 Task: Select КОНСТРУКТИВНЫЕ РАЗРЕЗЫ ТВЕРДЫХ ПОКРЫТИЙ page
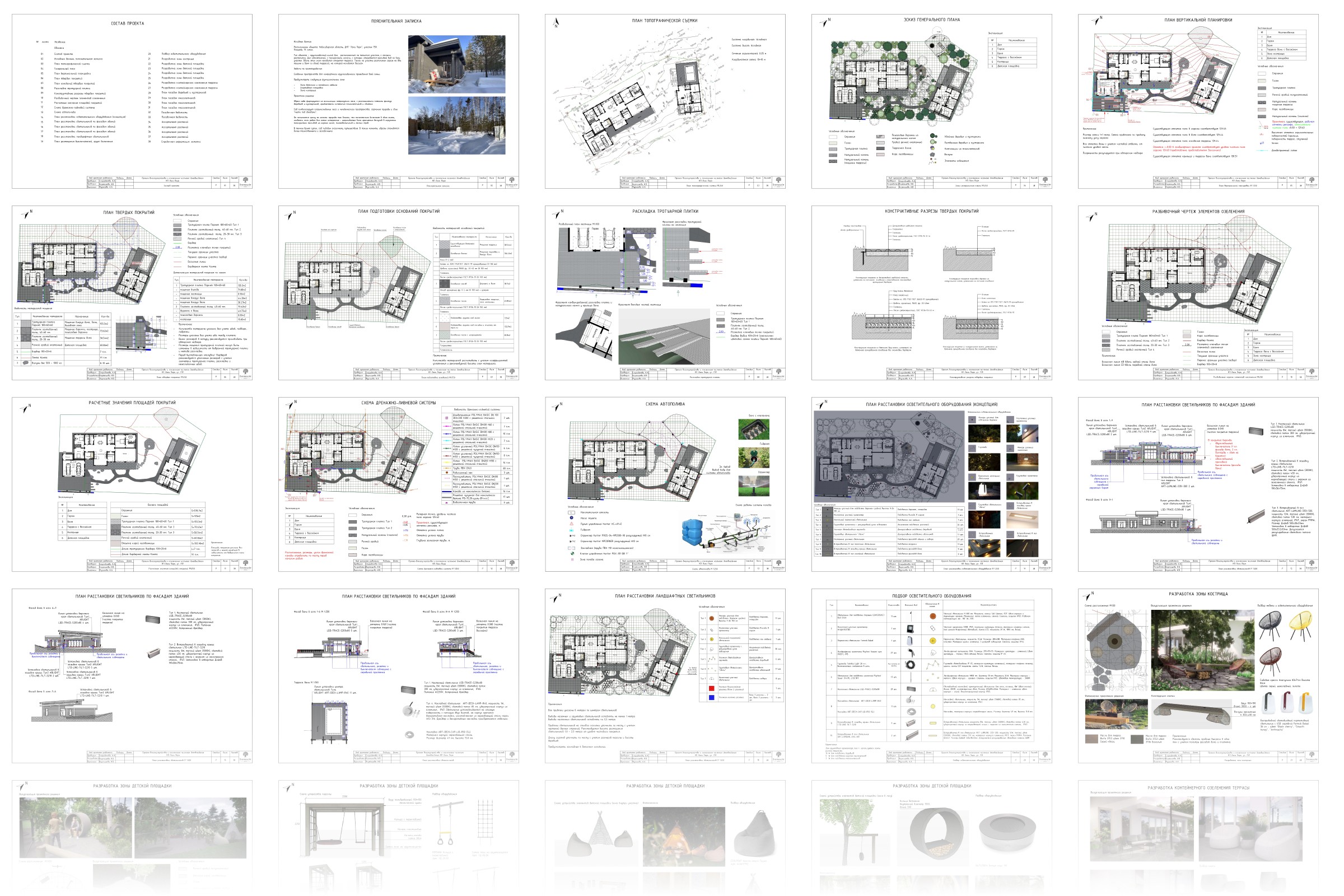click(931, 292)
